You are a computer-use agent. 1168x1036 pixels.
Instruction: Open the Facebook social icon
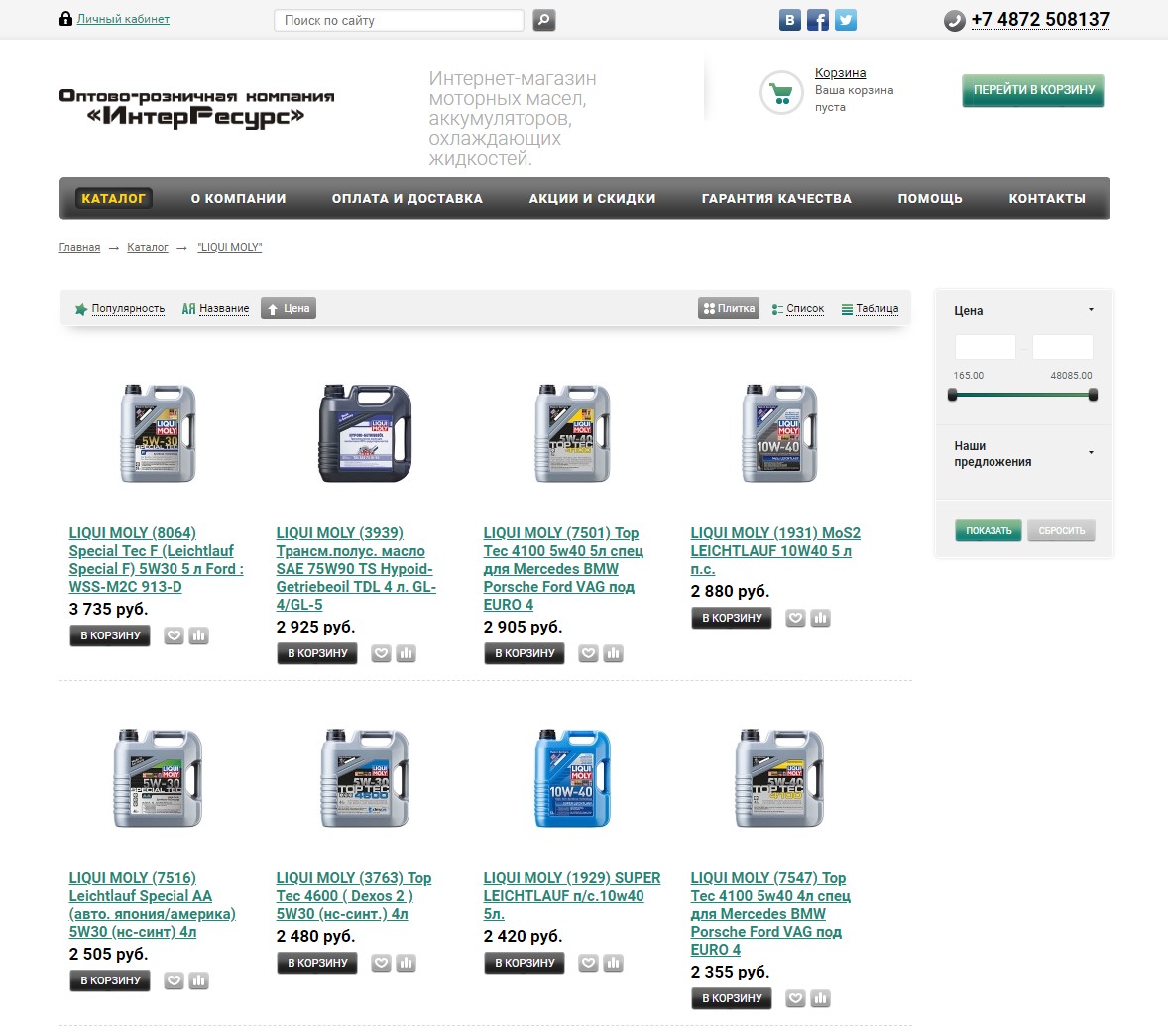point(817,20)
